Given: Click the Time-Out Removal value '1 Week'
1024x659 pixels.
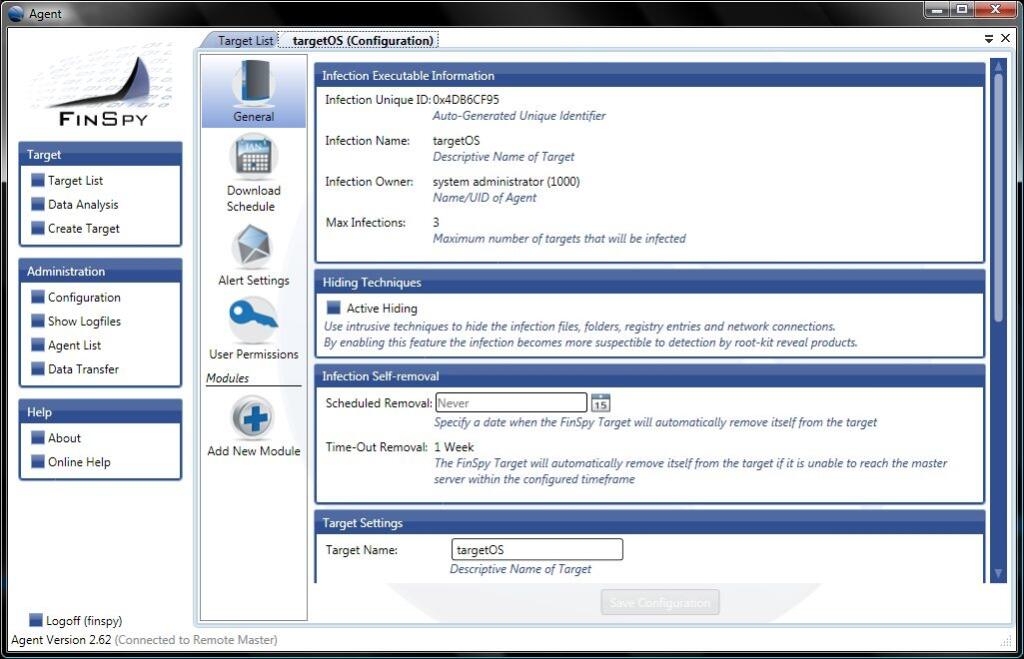Looking at the screenshot, I should tap(454, 447).
